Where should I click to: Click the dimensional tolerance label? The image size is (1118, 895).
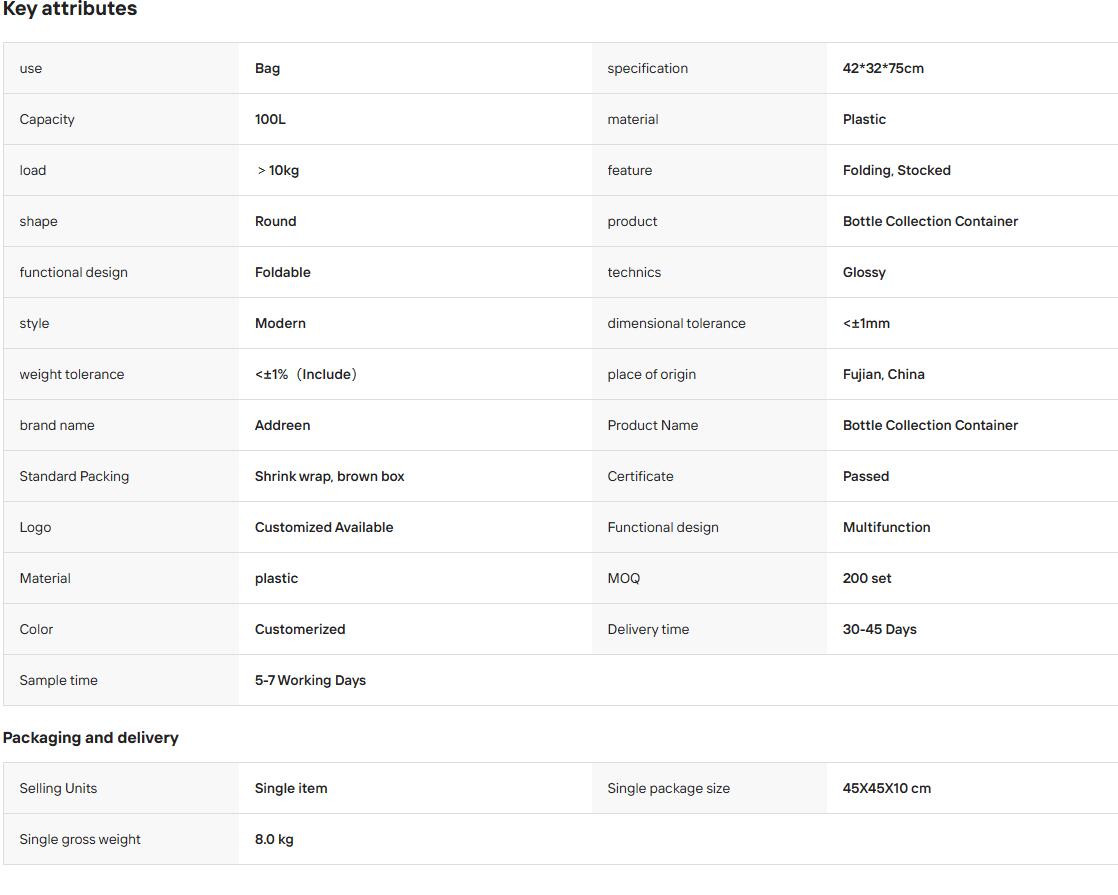coord(676,323)
